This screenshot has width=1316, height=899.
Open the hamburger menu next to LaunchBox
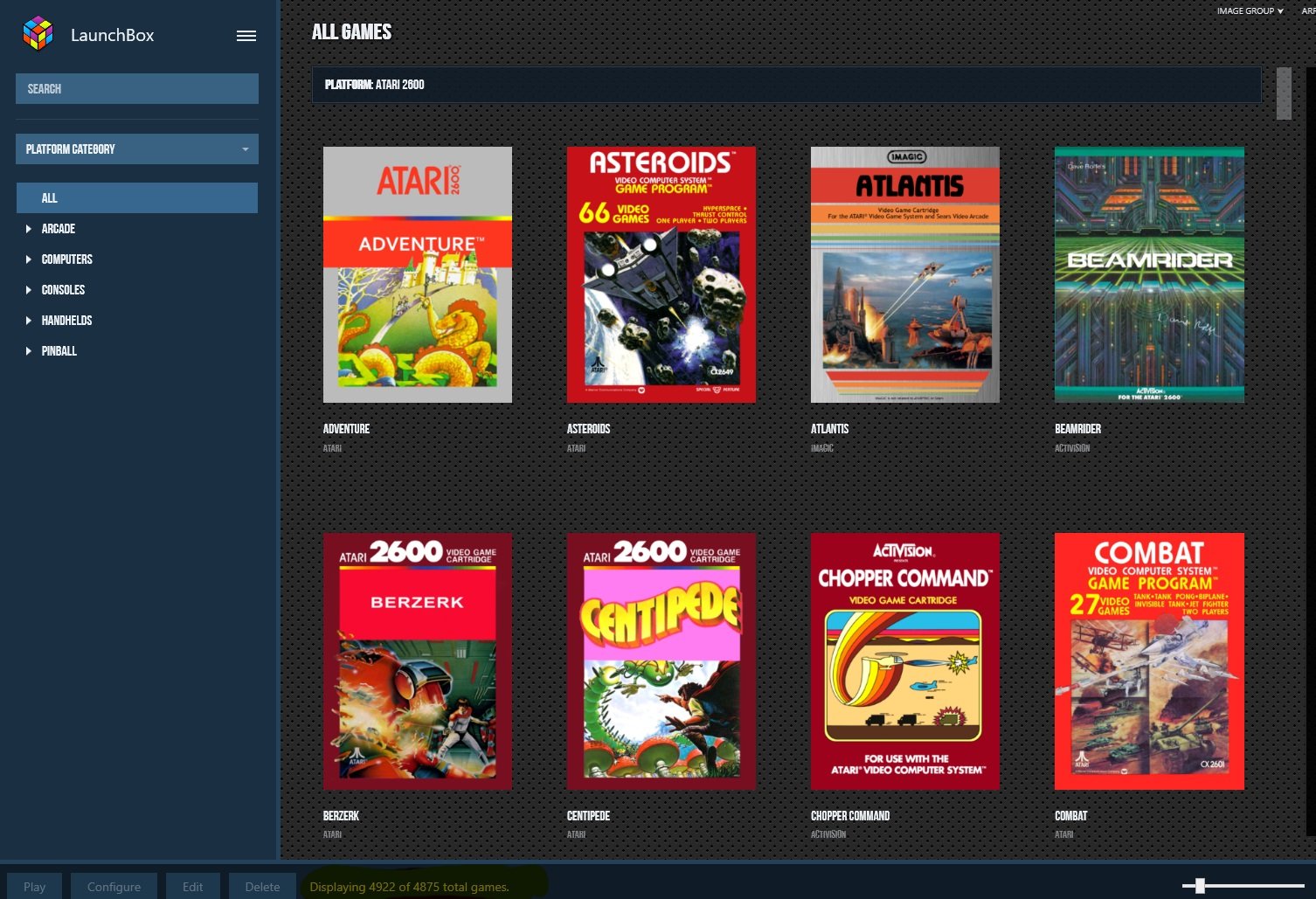coord(246,36)
